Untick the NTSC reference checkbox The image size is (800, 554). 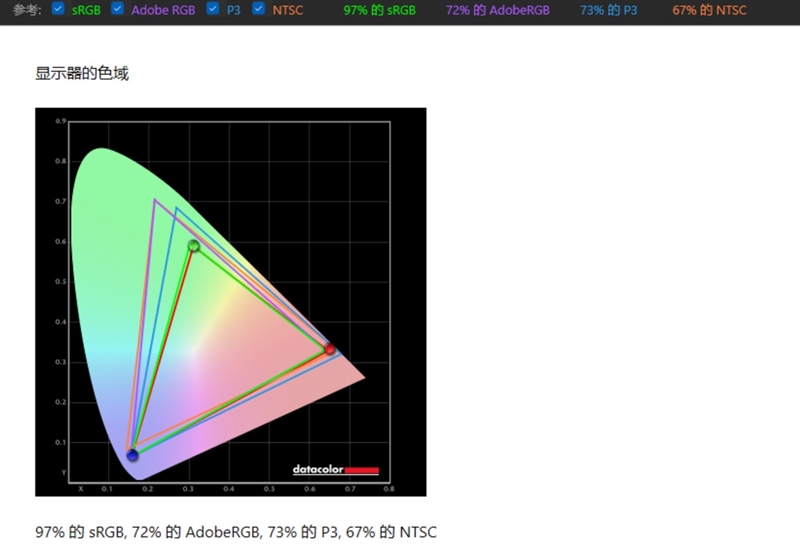click(259, 9)
